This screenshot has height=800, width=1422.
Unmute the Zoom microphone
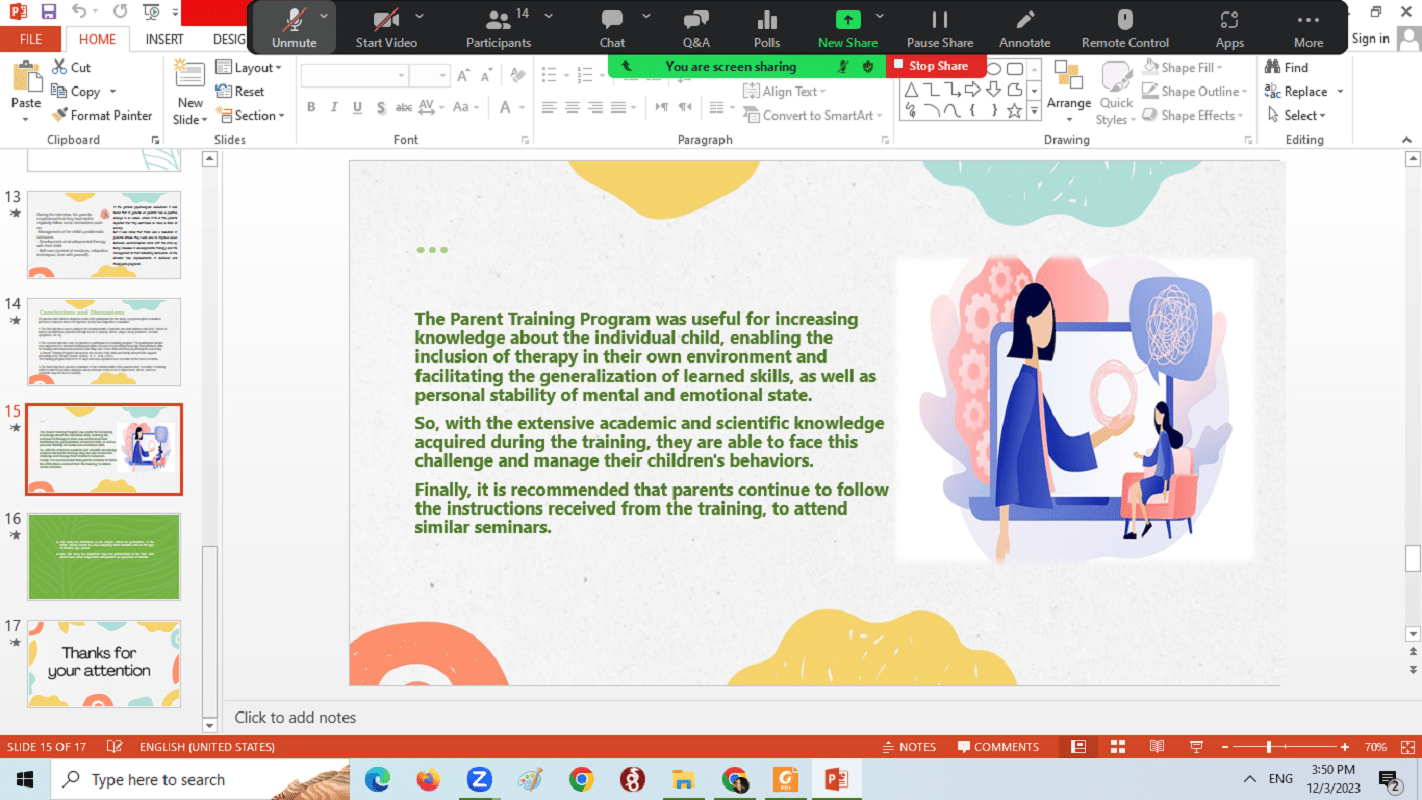[x=293, y=28]
